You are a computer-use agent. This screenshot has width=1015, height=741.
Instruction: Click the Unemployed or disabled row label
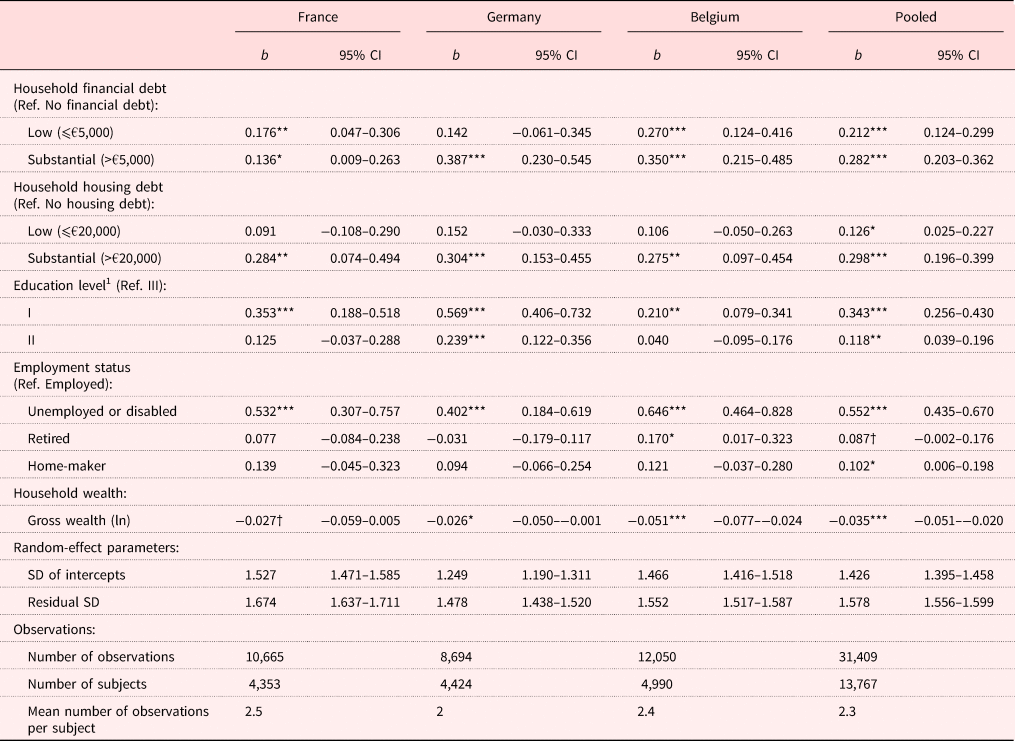(x=102, y=411)
